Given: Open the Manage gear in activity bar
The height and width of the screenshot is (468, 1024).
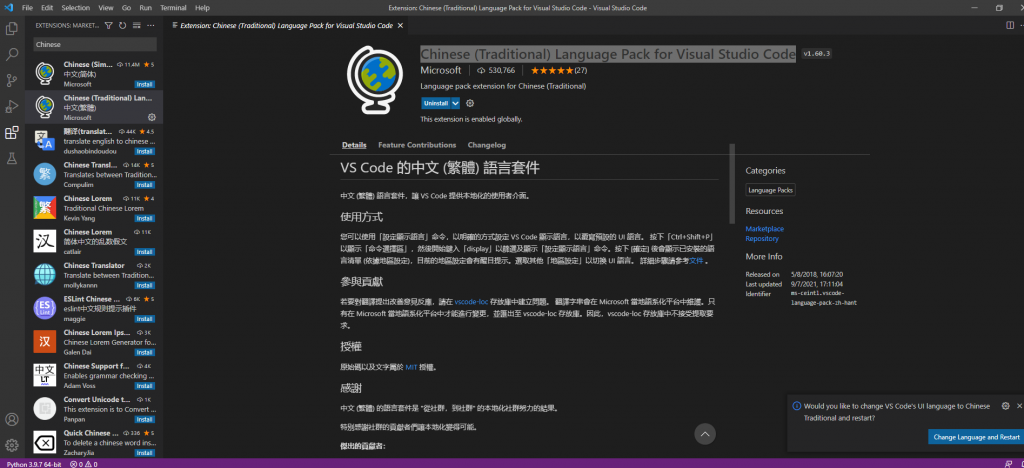Looking at the screenshot, I should tap(12, 446).
